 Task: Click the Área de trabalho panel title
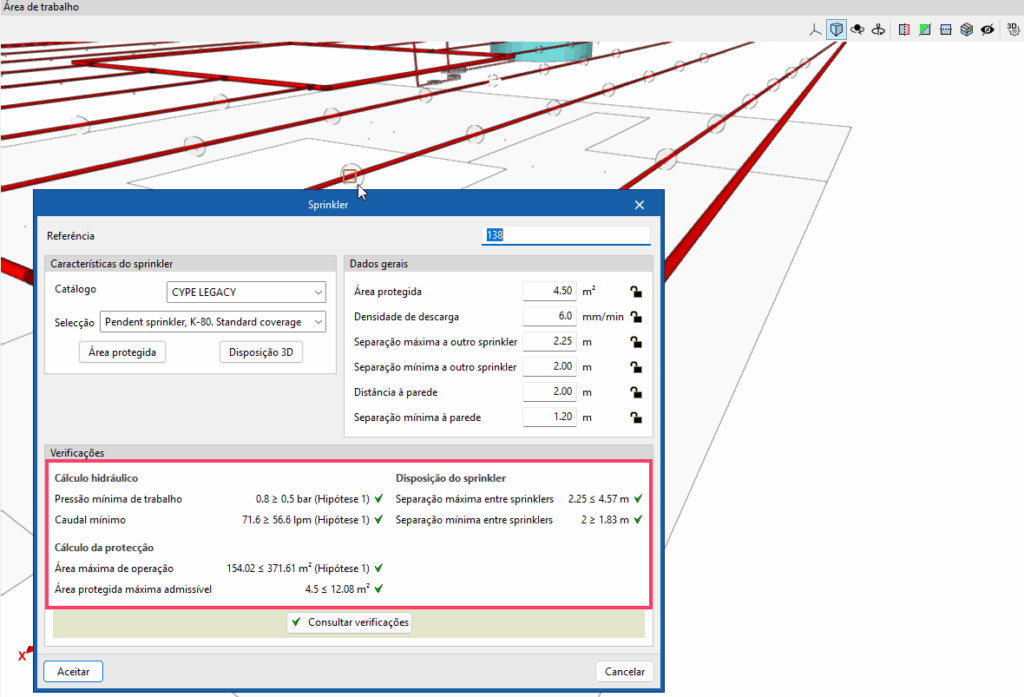(41, 7)
